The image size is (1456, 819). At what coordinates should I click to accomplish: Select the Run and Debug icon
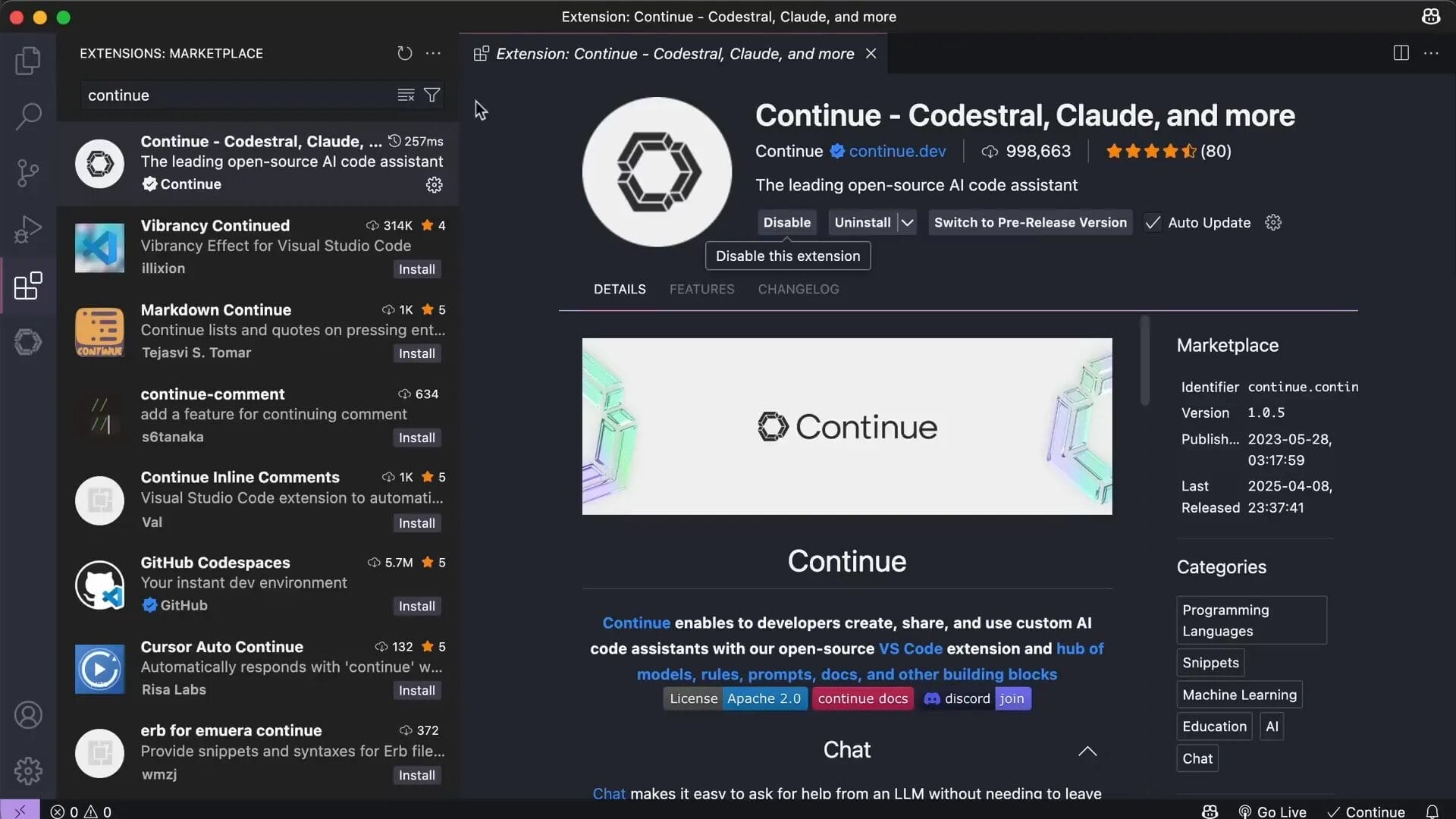point(28,229)
